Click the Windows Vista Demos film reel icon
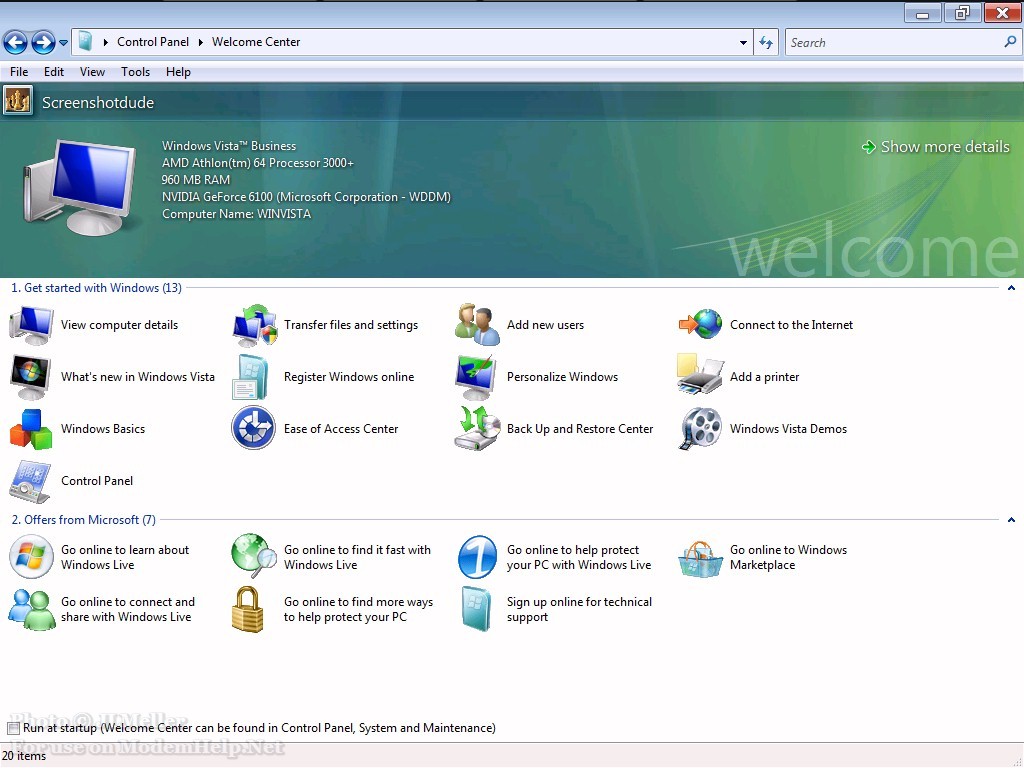The image size is (1024, 768). click(700, 429)
